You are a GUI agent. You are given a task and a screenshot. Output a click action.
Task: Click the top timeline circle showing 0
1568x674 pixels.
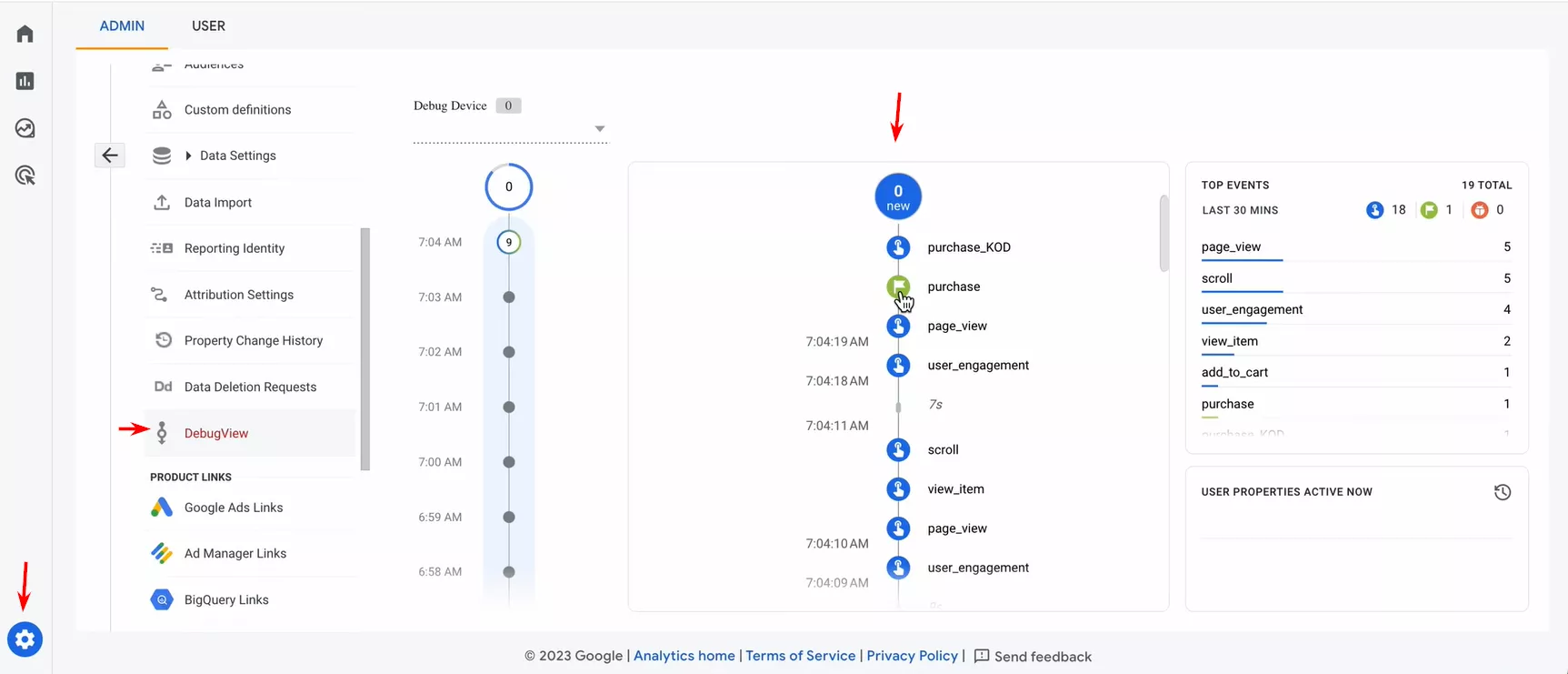[x=509, y=187]
